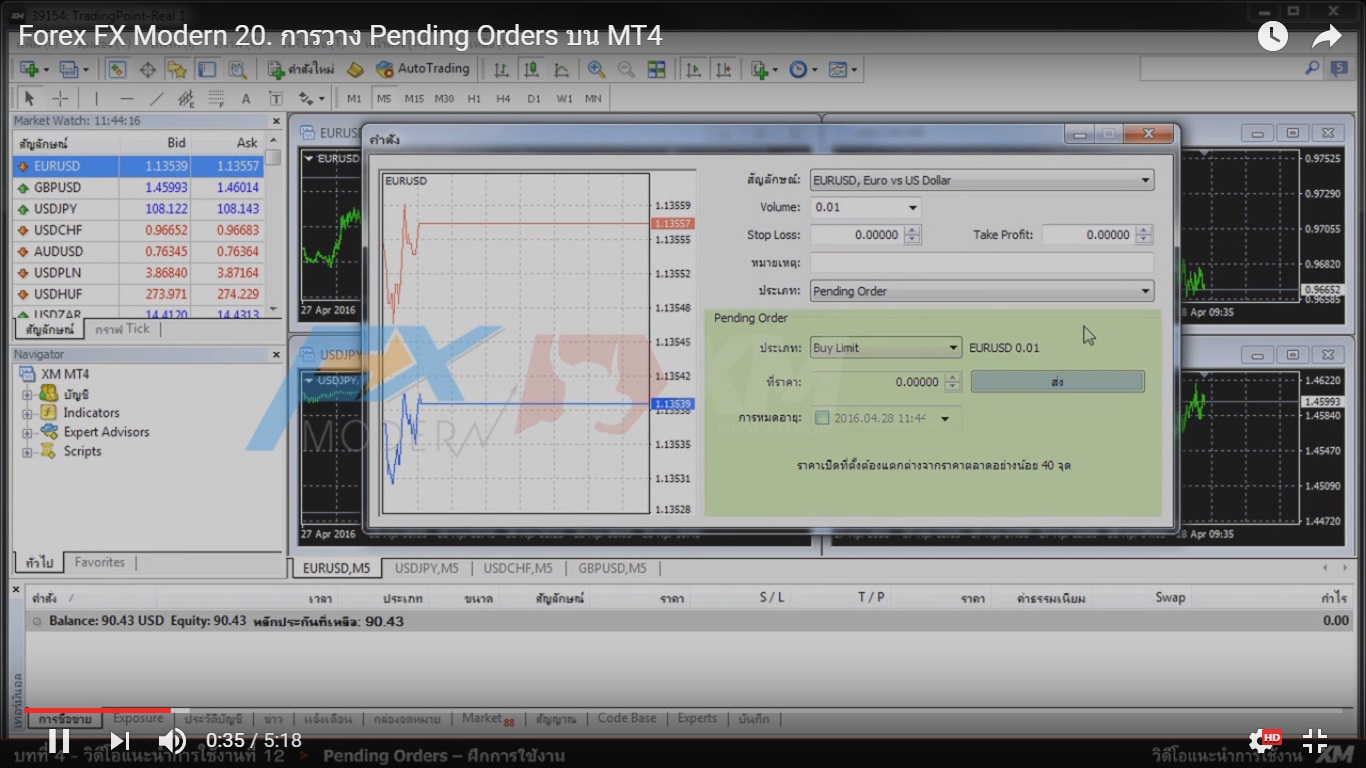Open the Code Base terminal tab
Image resolution: width=1366 pixels, height=768 pixels.
point(627,718)
